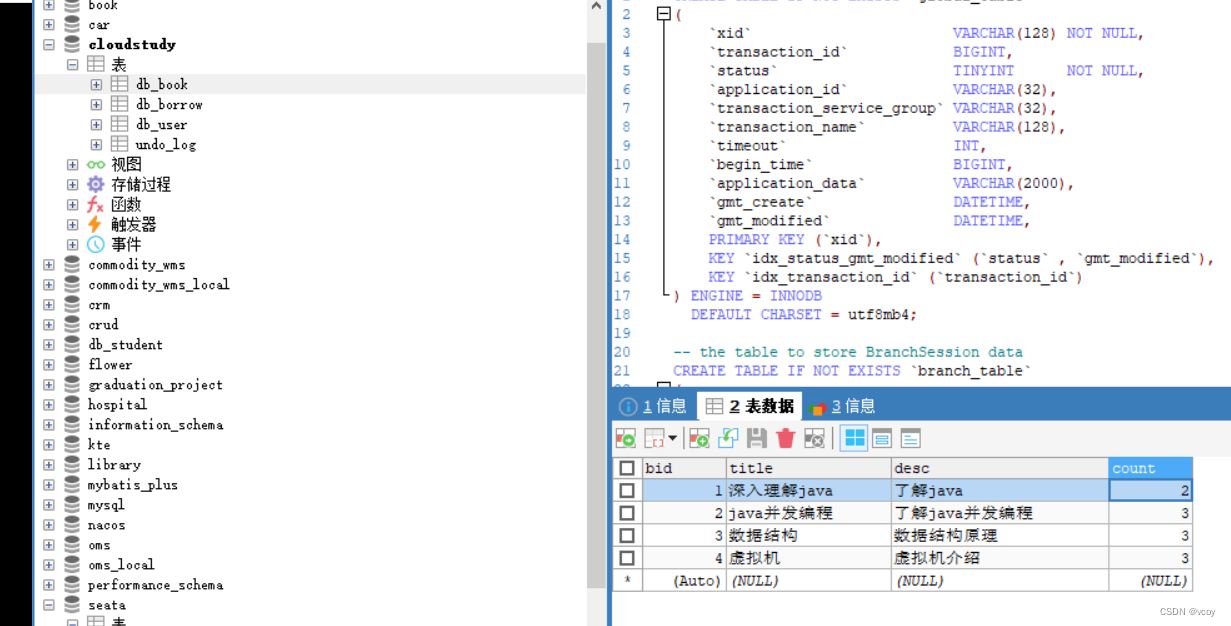Screen dimensions: 1231x626
Task: Click the flower database cylinder icon
Action: [71, 364]
